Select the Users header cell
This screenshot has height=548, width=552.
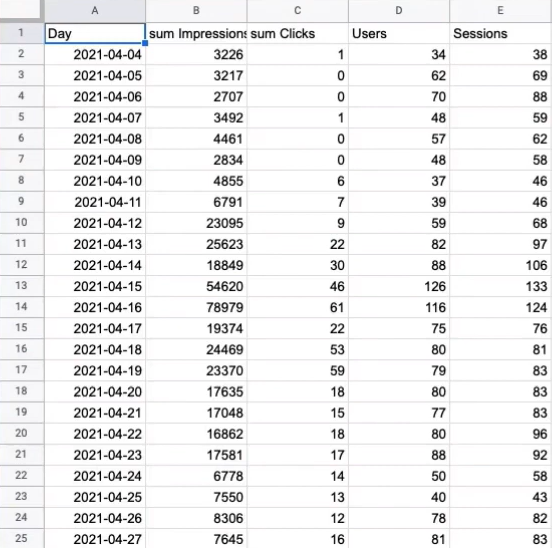click(399, 34)
